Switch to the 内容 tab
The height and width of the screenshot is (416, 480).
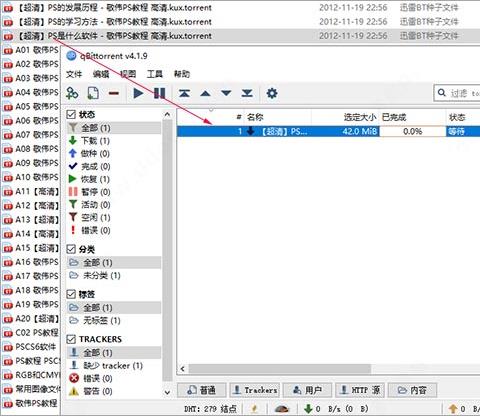point(412,390)
